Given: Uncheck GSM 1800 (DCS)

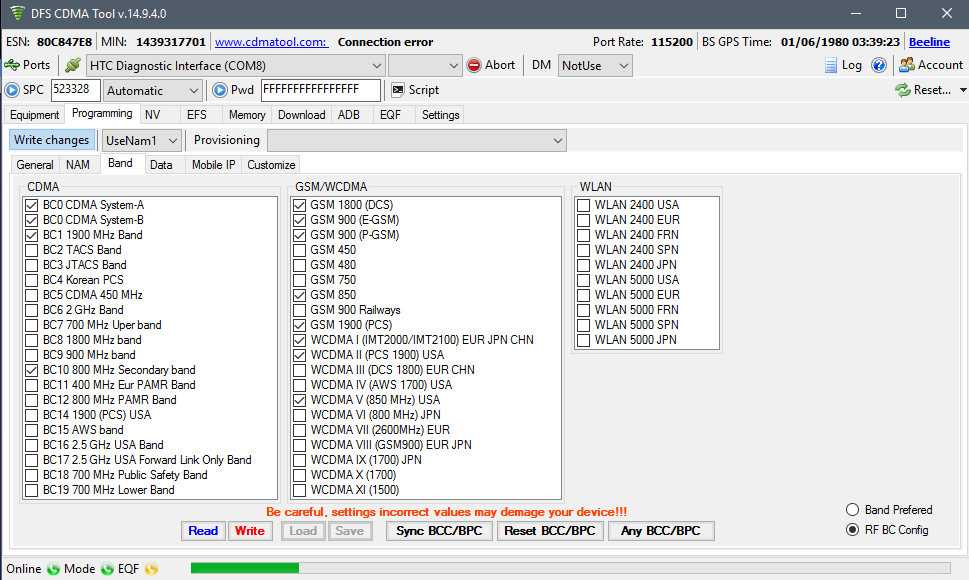Looking at the screenshot, I should tap(300, 205).
